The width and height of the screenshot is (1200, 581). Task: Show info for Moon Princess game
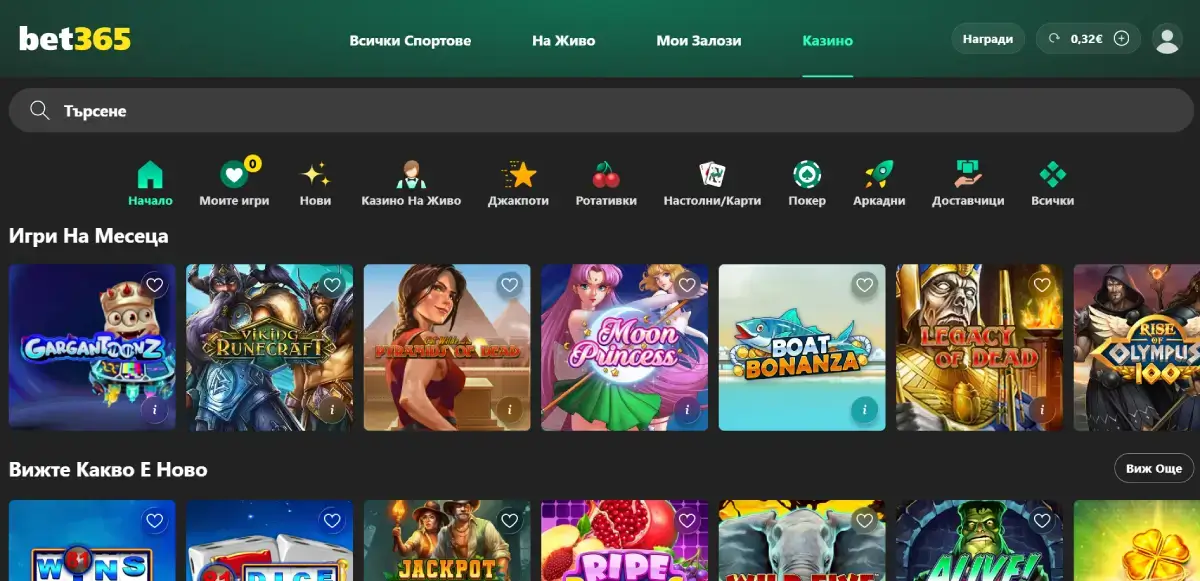coord(686,409)
